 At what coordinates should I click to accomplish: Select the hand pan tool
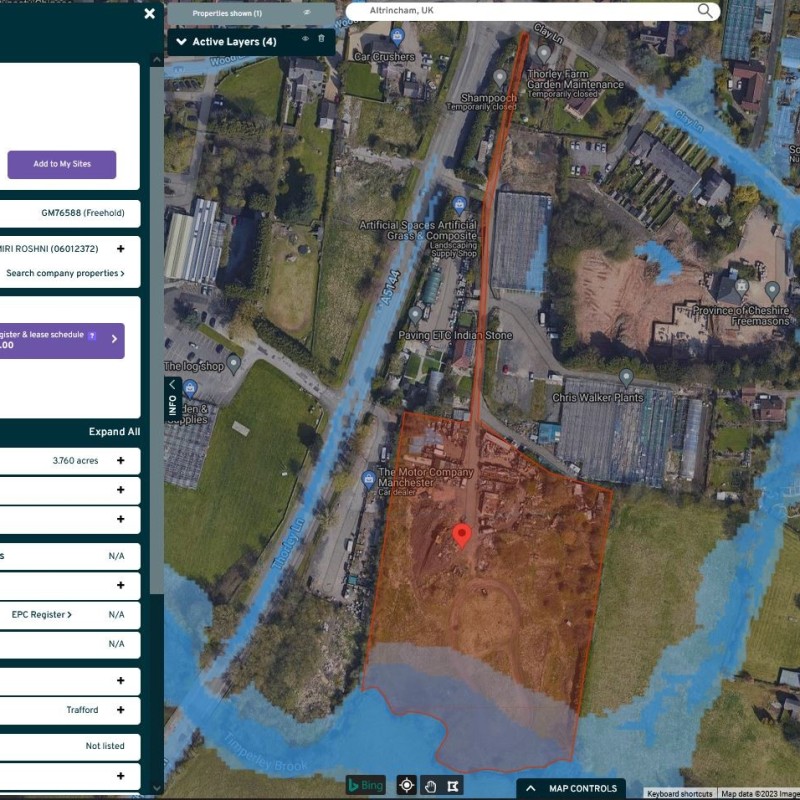[430, 785]
